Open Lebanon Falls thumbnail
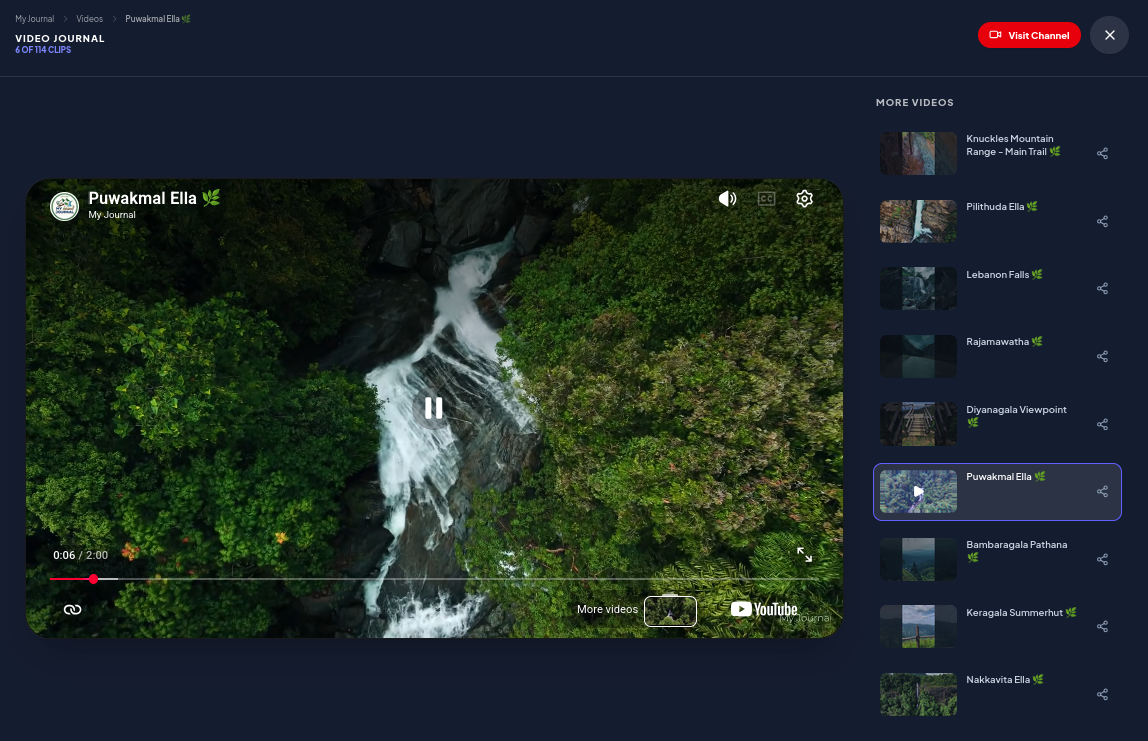 (918, 288)
